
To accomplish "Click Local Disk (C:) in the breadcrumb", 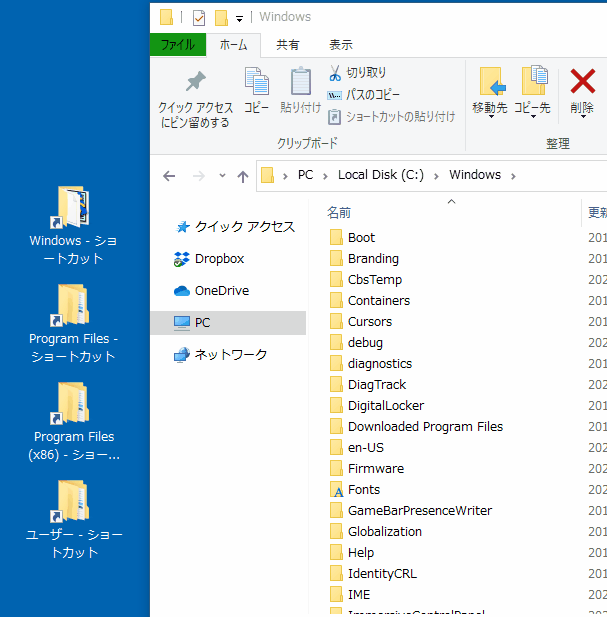I will (380, 175).
